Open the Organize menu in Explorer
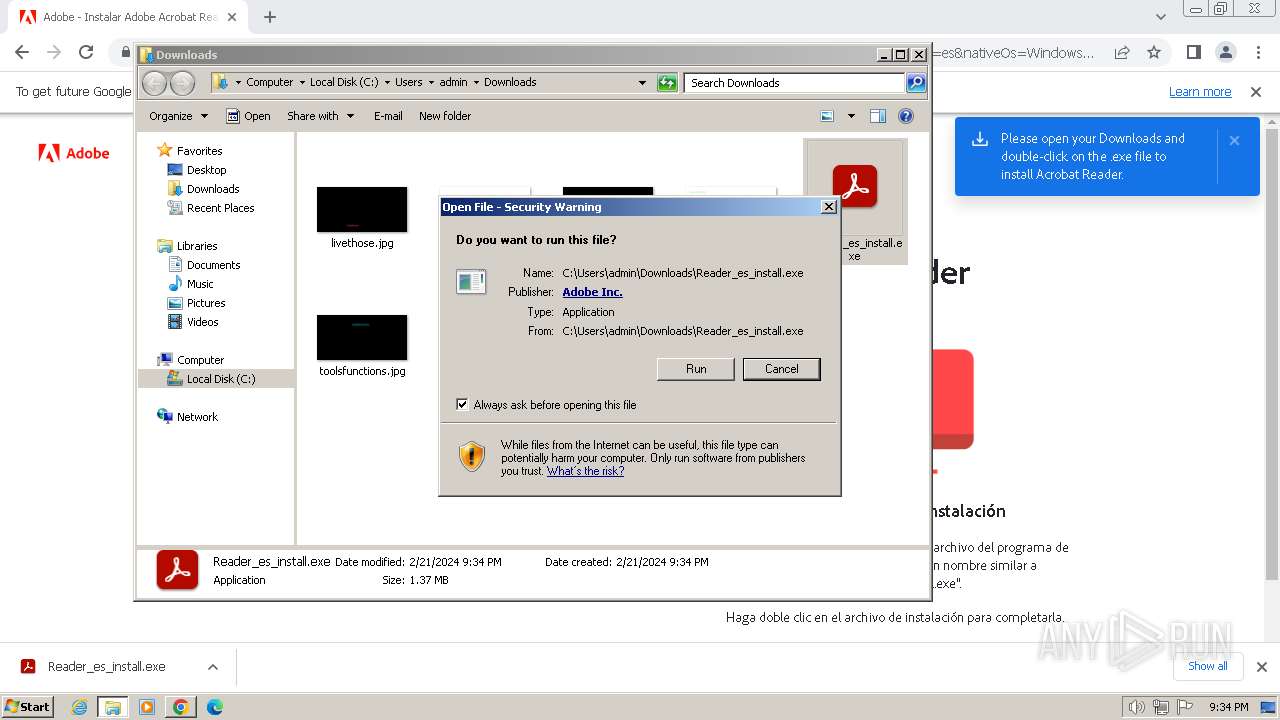1280x720 pixels. [x=178, y=116]
